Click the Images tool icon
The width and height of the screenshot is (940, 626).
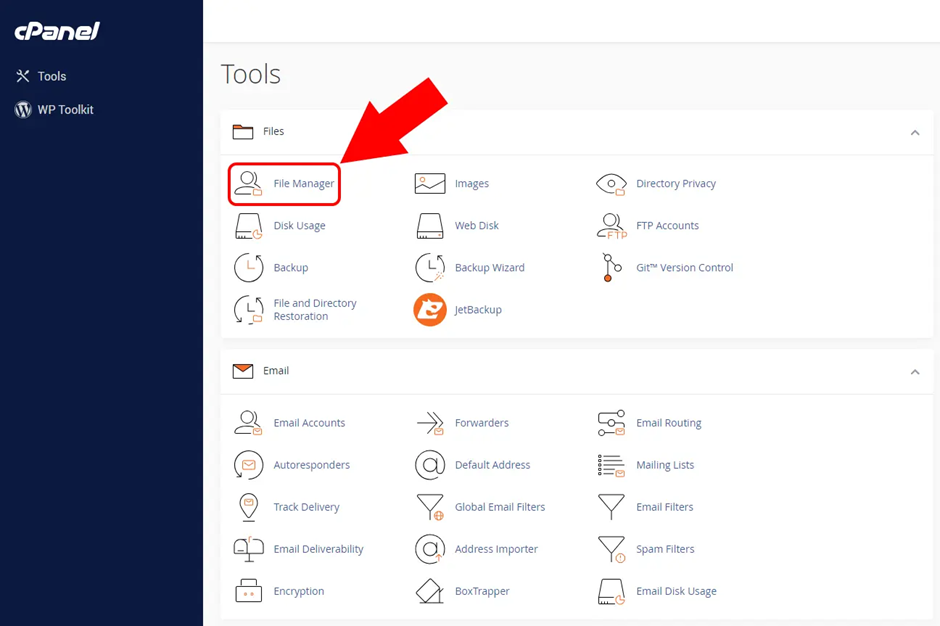tap(430, 183)
